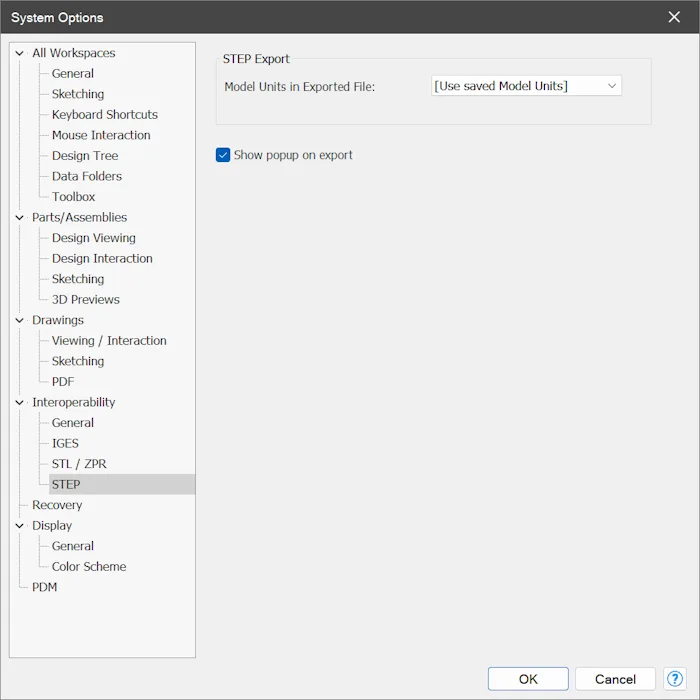The image size is (700, 700).
Task: Select the Display category label
Action: click(52, 525)
